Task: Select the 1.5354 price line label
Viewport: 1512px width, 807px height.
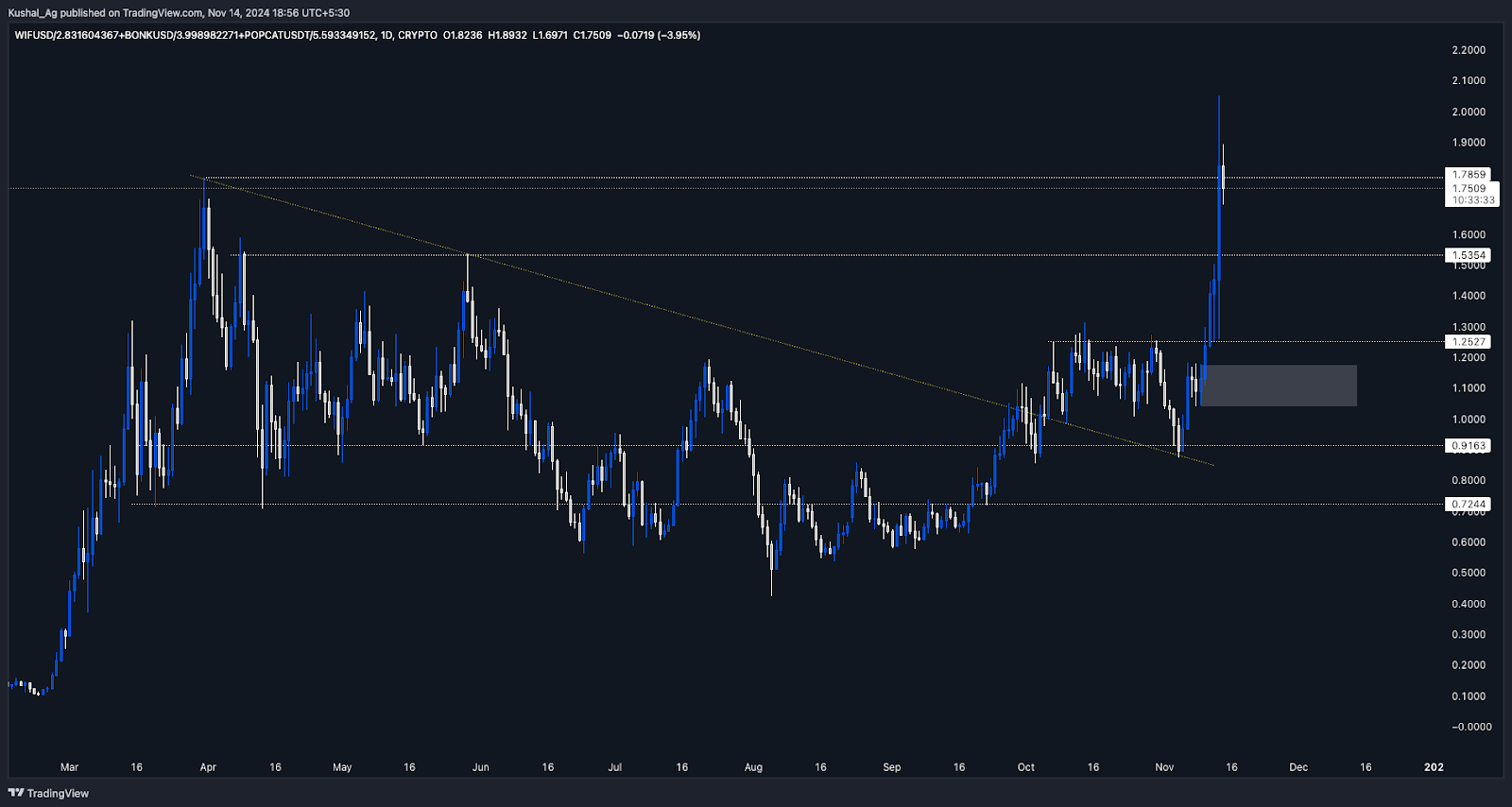Action: point(1469,255)
